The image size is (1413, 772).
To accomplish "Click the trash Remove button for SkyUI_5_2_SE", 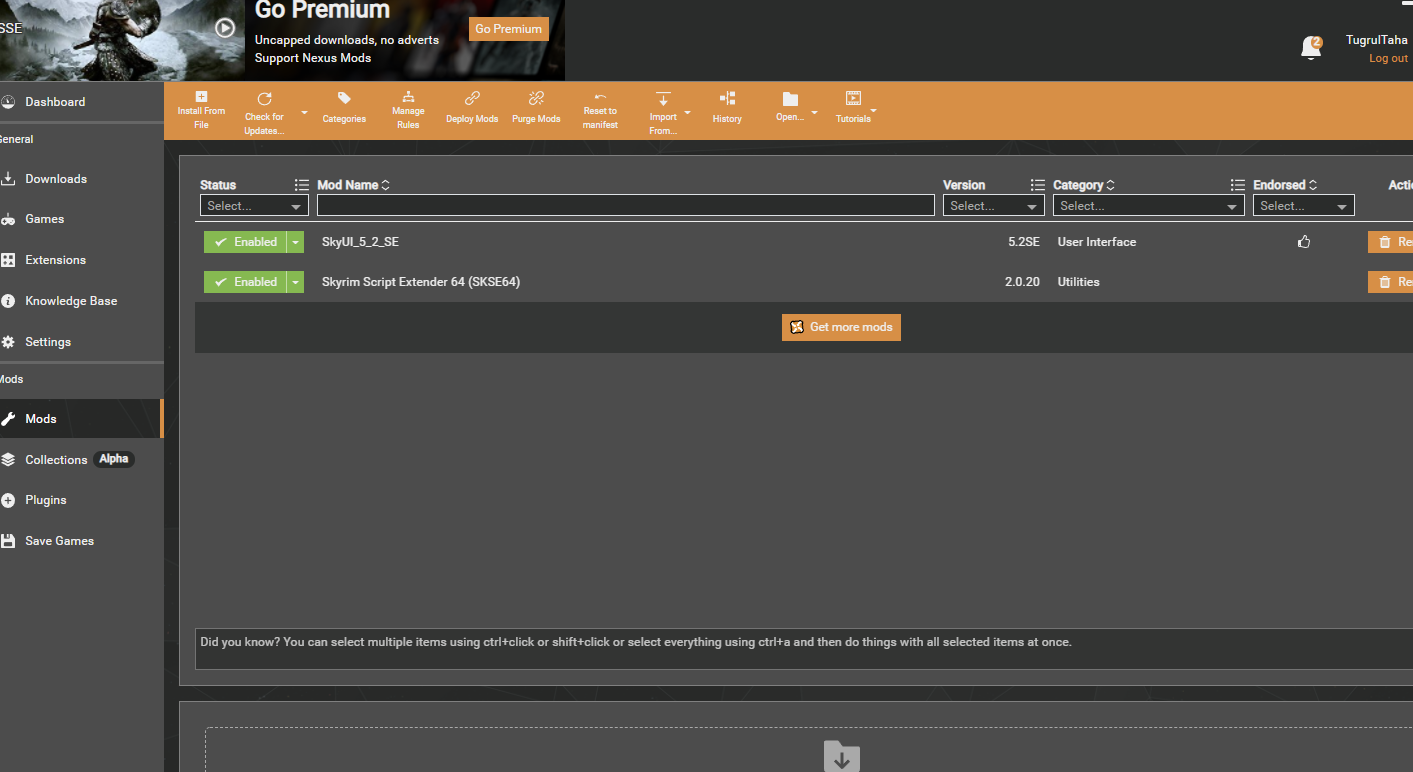I will coord(1390,242).
